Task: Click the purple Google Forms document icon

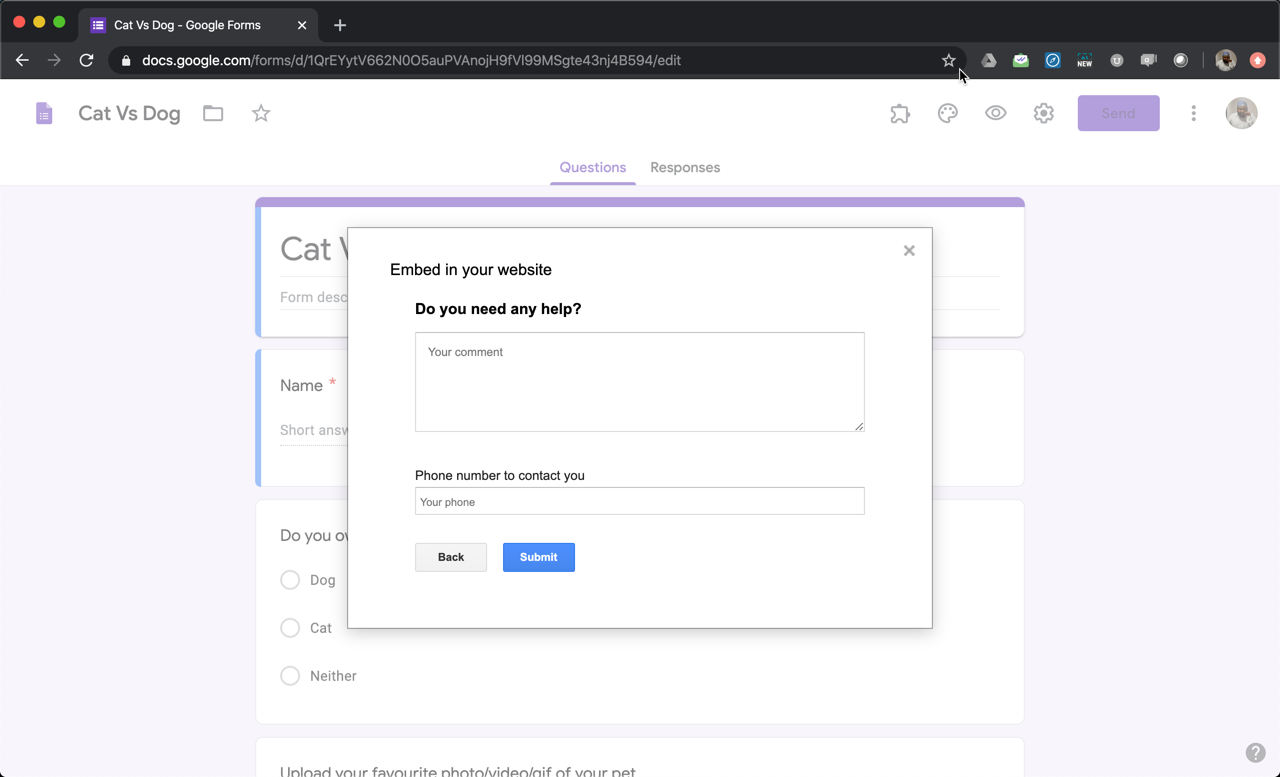Action: tap(44, 113)
